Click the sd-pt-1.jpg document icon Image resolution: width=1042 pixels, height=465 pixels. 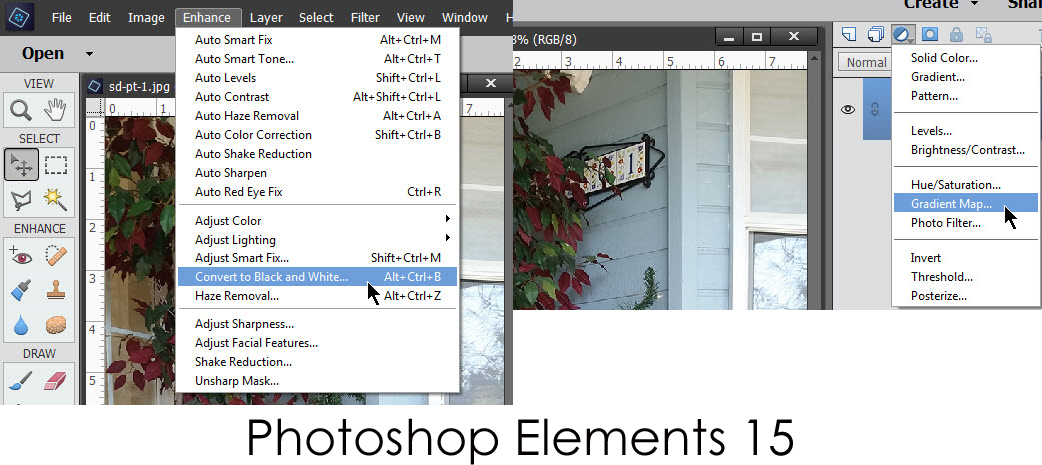(x=95, y=86)
